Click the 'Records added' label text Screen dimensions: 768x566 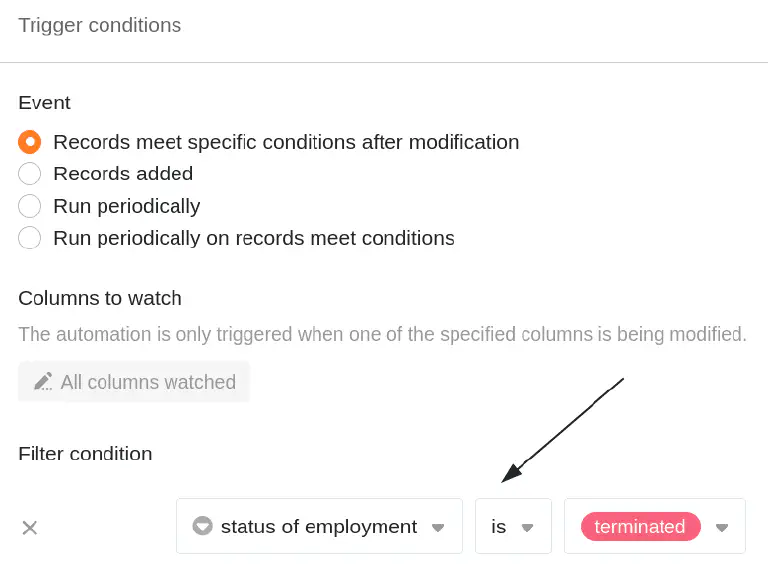(x=123, y=174)
